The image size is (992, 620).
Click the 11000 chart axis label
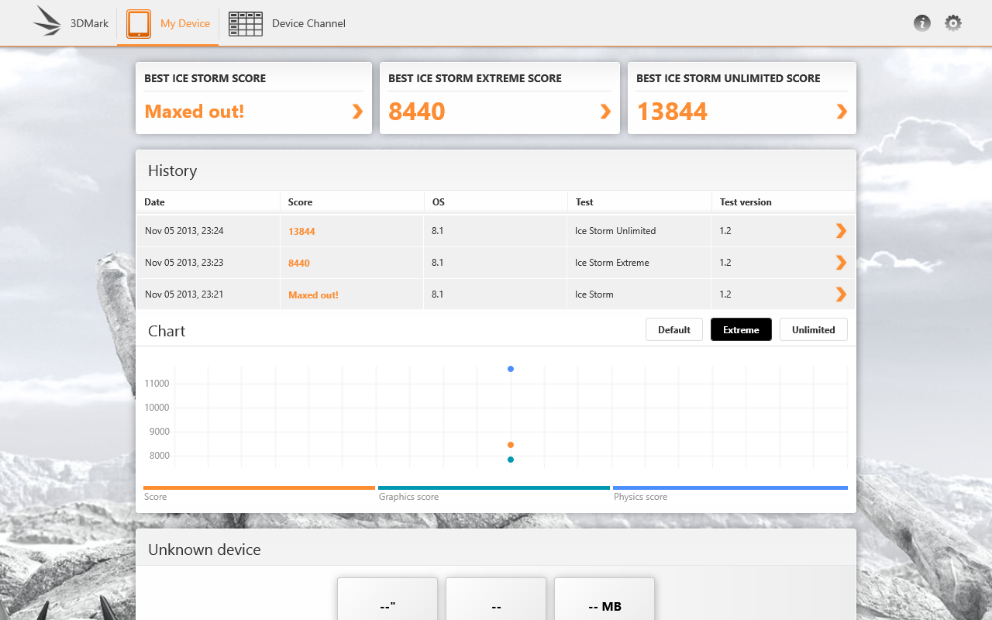pos(156,383)
